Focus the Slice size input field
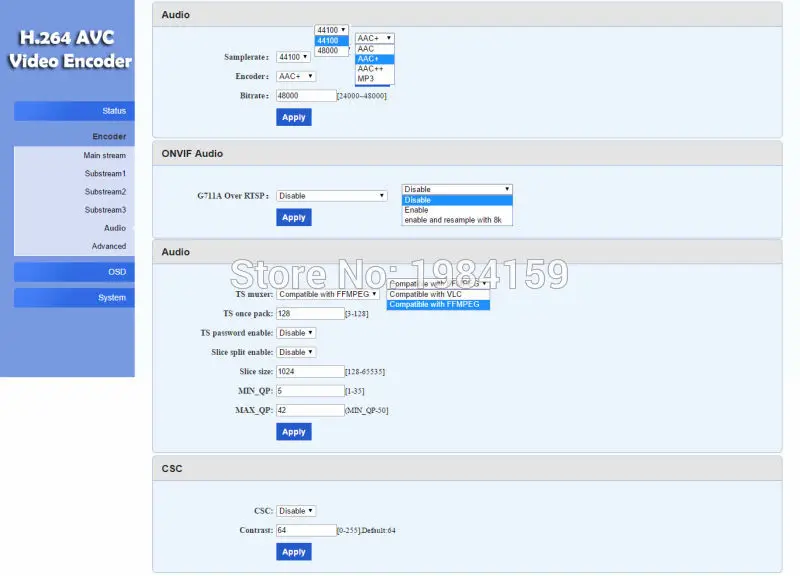800x576 pixels. tap(310, 372)
